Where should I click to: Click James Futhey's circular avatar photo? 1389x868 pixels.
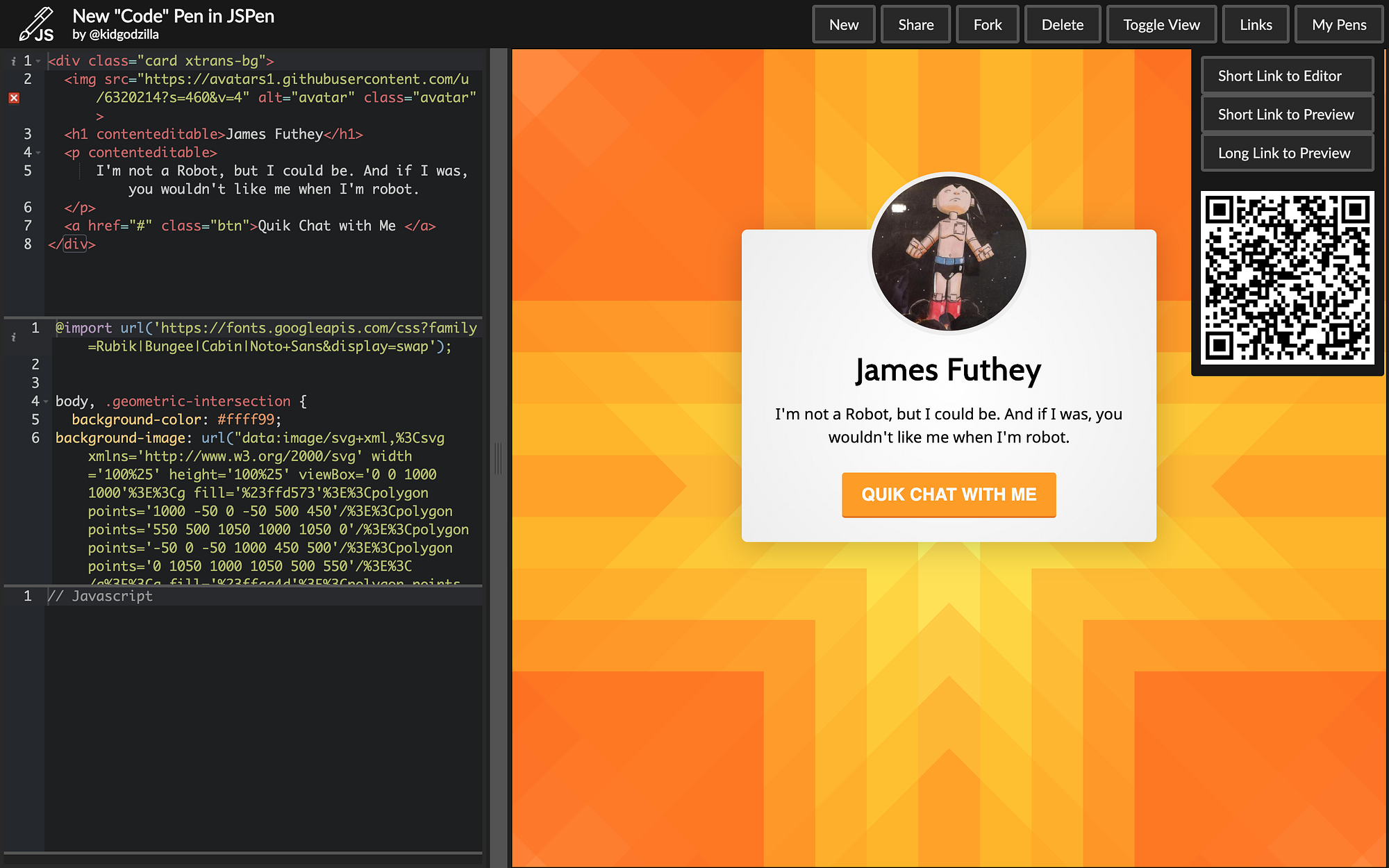[x=948, y=255]
